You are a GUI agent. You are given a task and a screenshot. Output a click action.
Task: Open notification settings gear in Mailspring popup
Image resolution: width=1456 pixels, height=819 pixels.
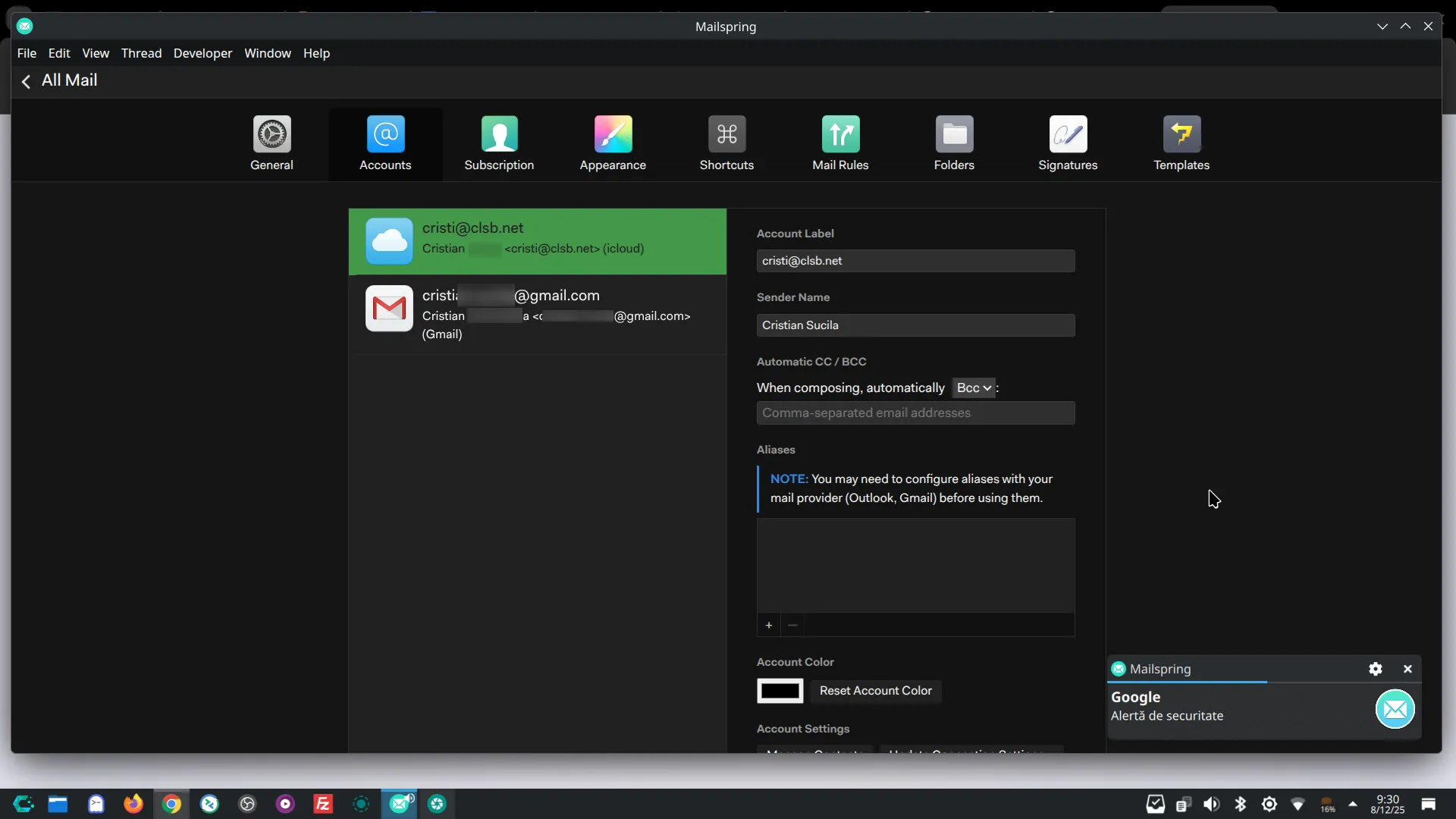tap(1376, 669)
